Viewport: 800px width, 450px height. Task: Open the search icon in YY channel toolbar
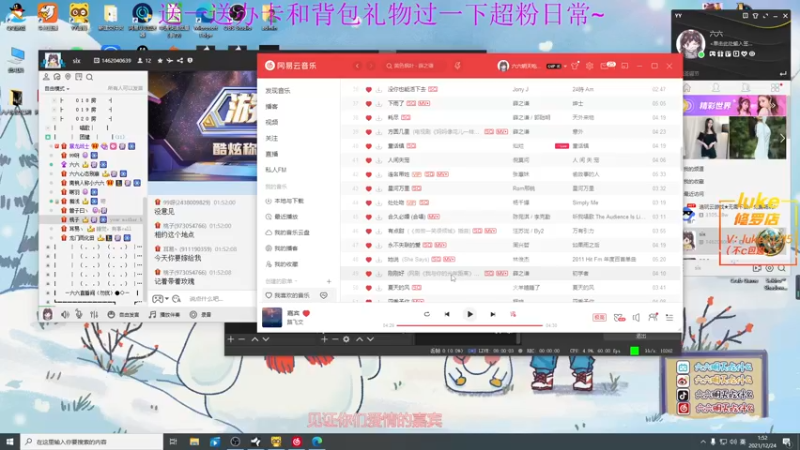(89, 77)
